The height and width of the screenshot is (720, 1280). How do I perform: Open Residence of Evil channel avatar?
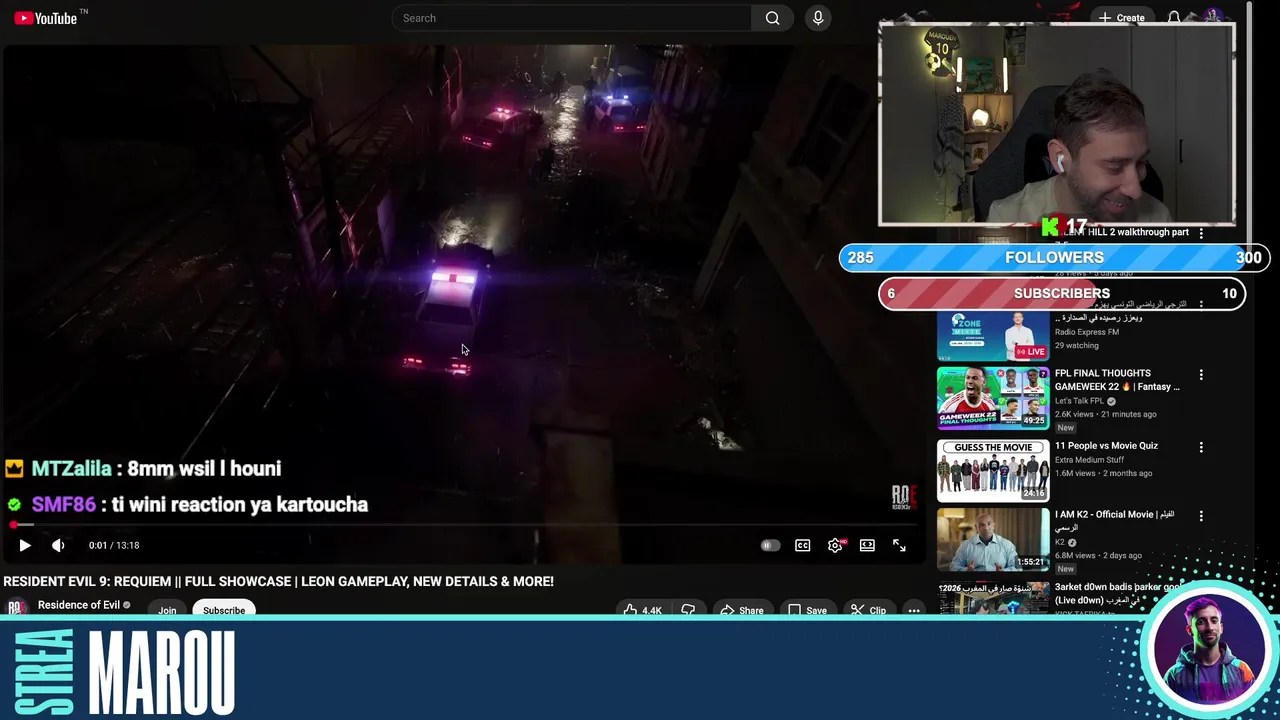tap(16, 607)
